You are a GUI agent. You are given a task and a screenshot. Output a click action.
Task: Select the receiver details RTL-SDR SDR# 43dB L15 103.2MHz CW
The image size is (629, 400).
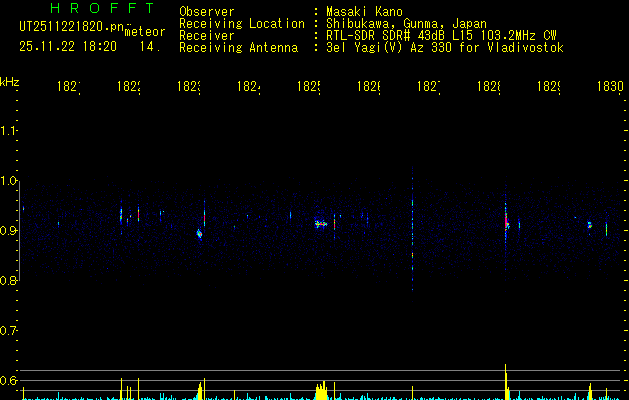point(441,36)
